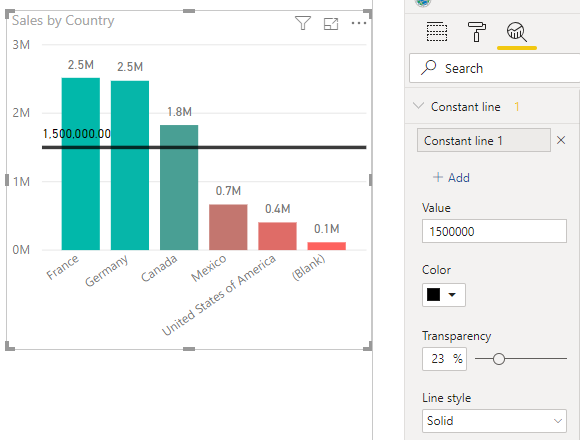Click the 1.8M data label above Canada

coord(179,112)
